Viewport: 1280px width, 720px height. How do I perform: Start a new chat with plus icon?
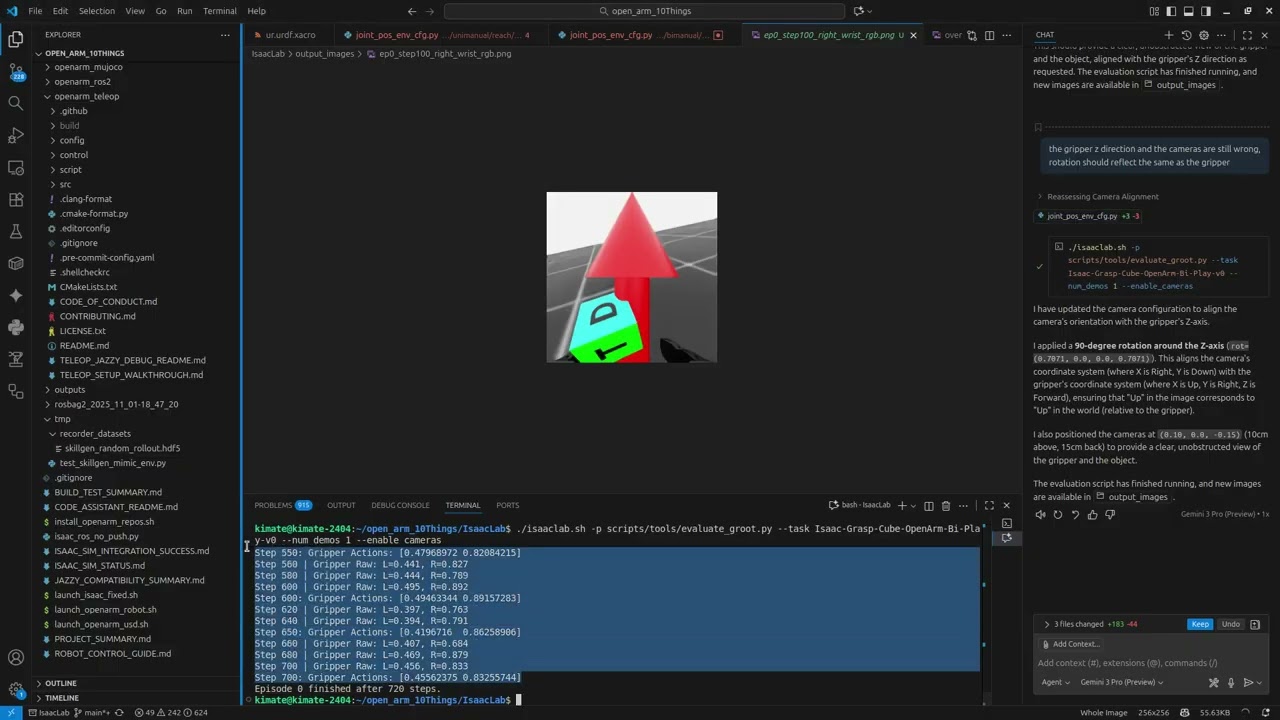(1168, 35)
